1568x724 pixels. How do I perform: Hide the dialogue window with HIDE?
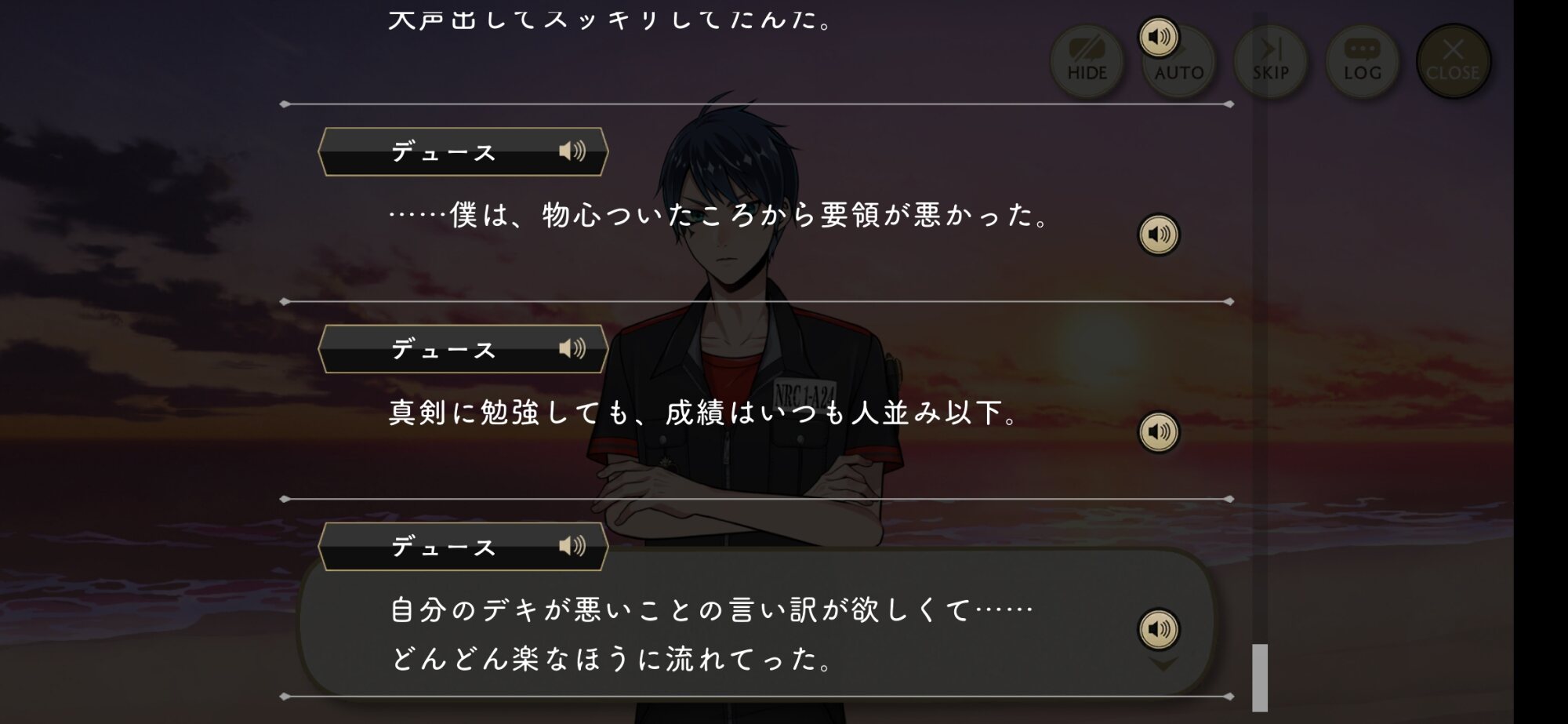click(x=1087, y=61)
